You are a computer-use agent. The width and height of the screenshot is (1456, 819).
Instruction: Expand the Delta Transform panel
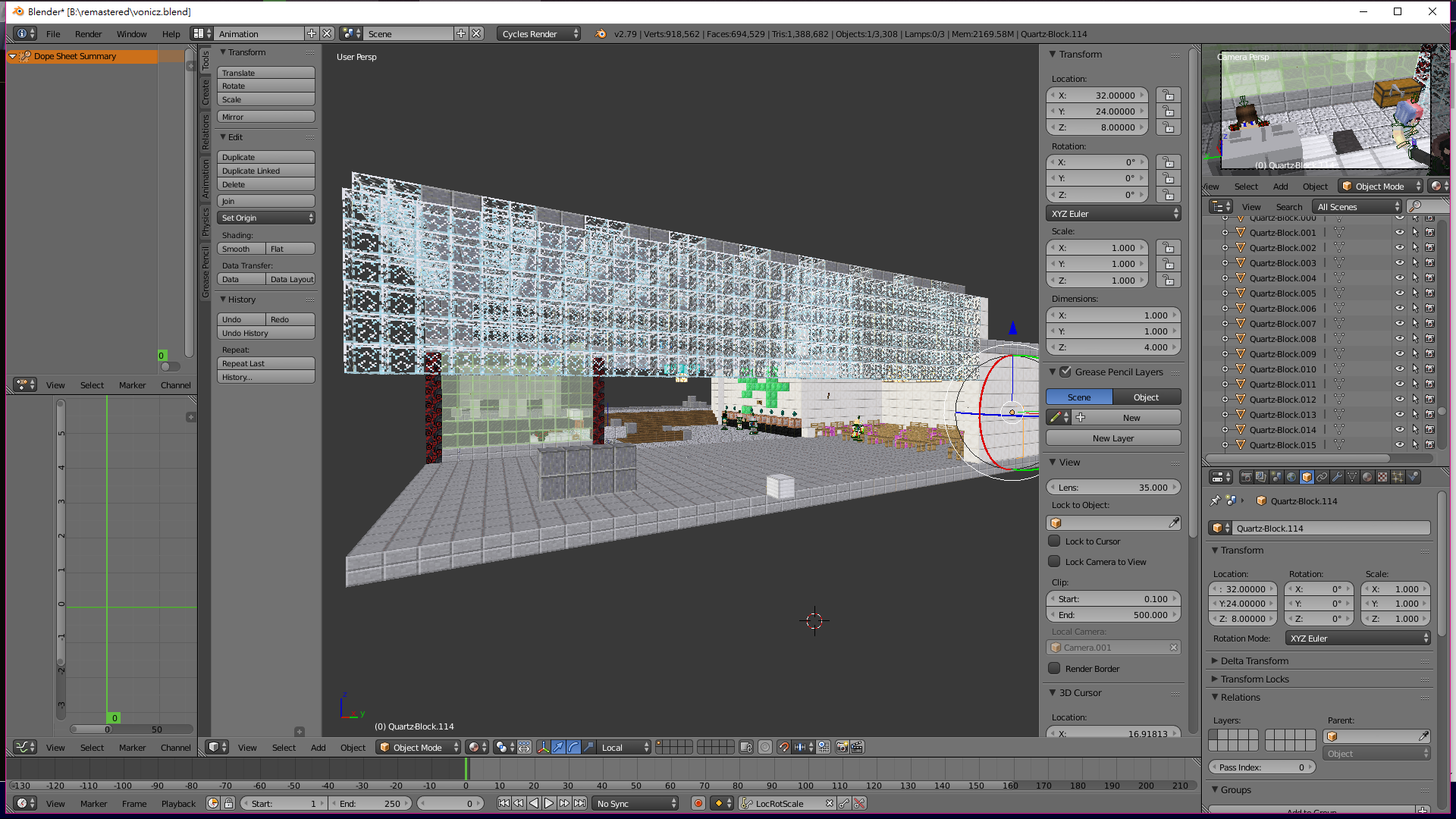point(1254,661)
